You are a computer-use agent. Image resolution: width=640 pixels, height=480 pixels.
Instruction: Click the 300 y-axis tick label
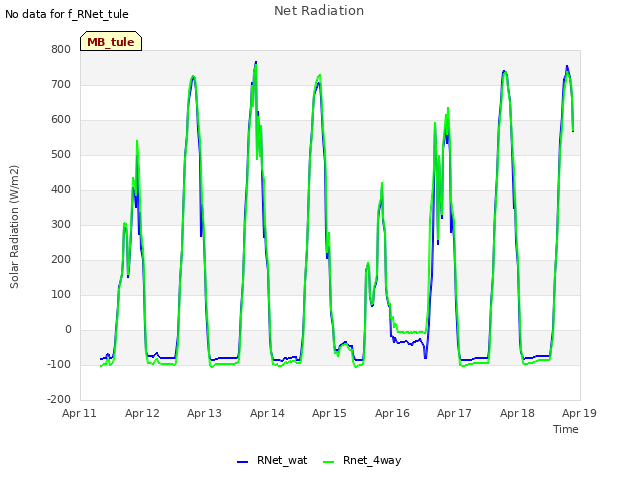click(x=61, y=224)
